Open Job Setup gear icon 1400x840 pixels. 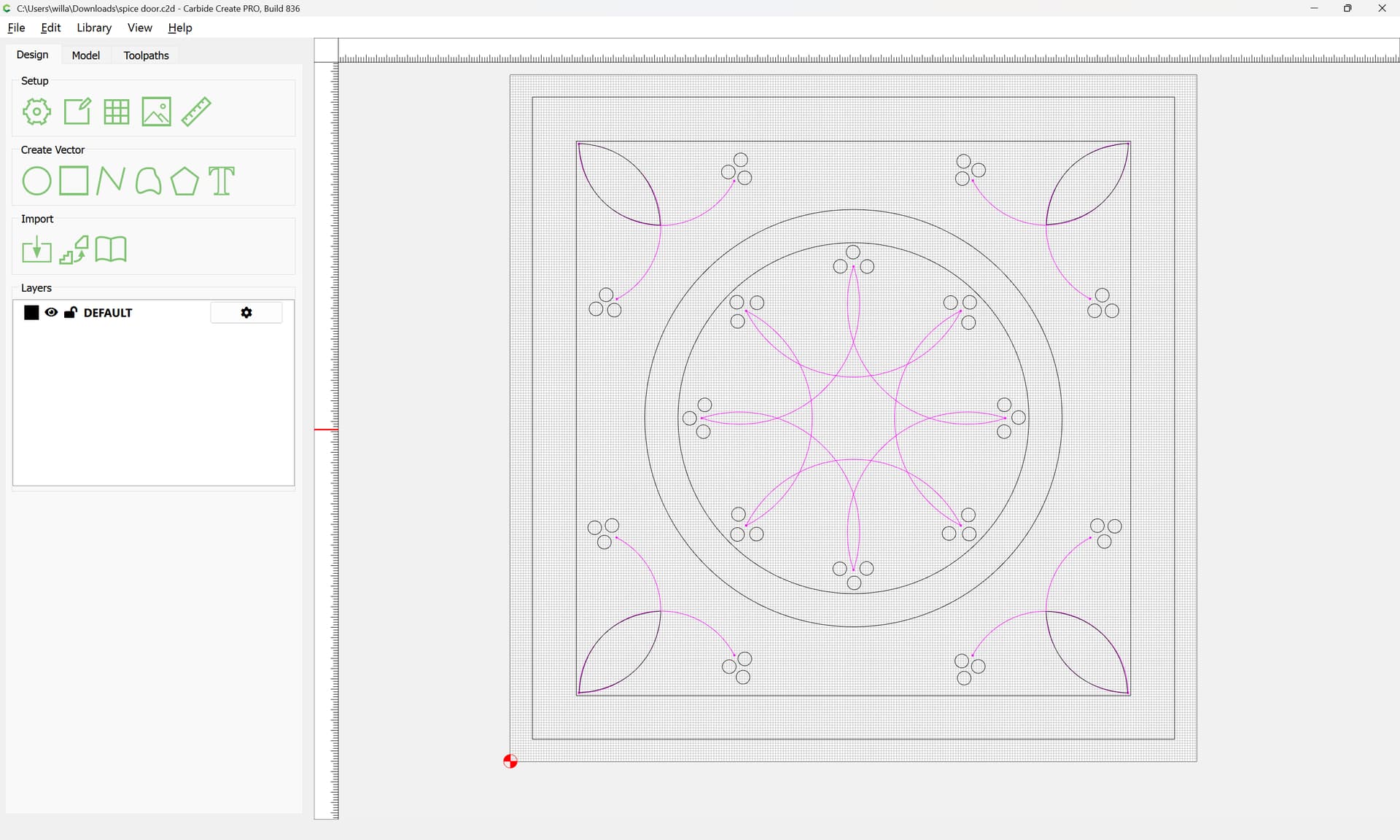coord(36,112)
